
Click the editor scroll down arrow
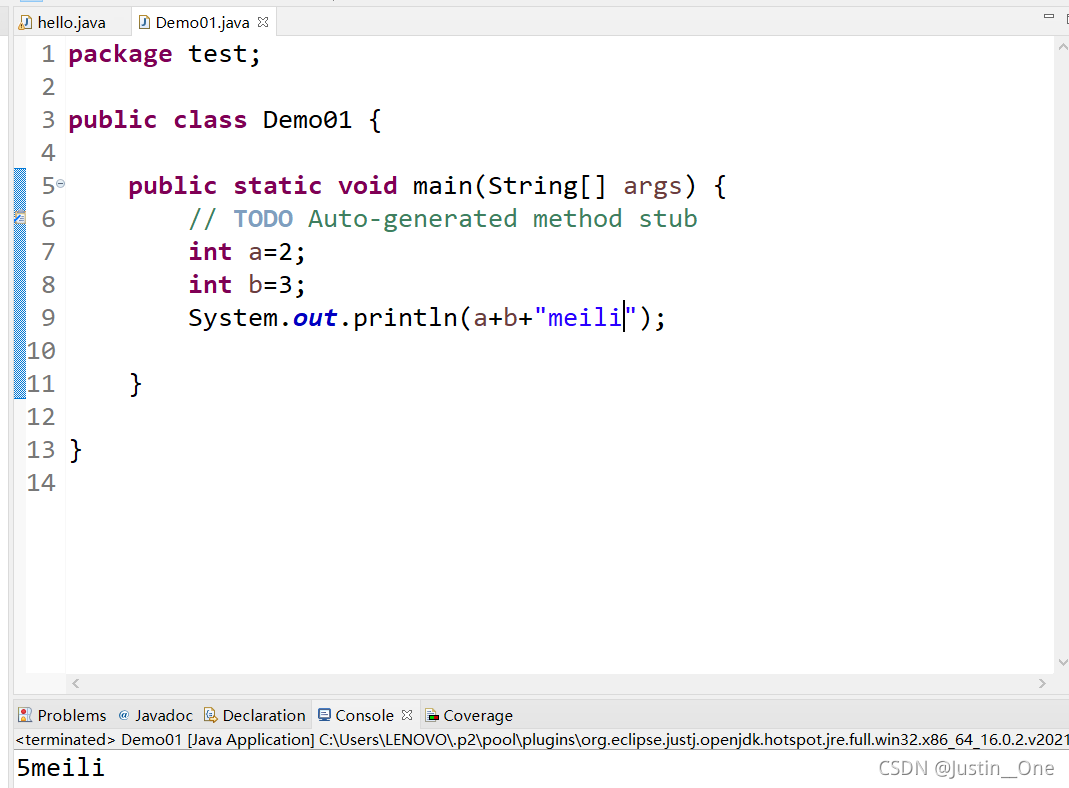point(1062,662)
